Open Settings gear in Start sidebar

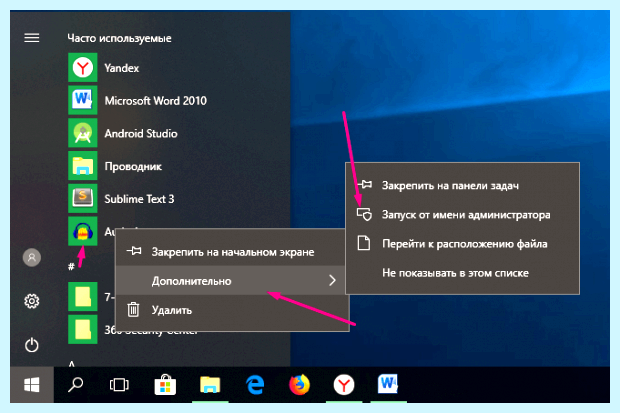32,301
